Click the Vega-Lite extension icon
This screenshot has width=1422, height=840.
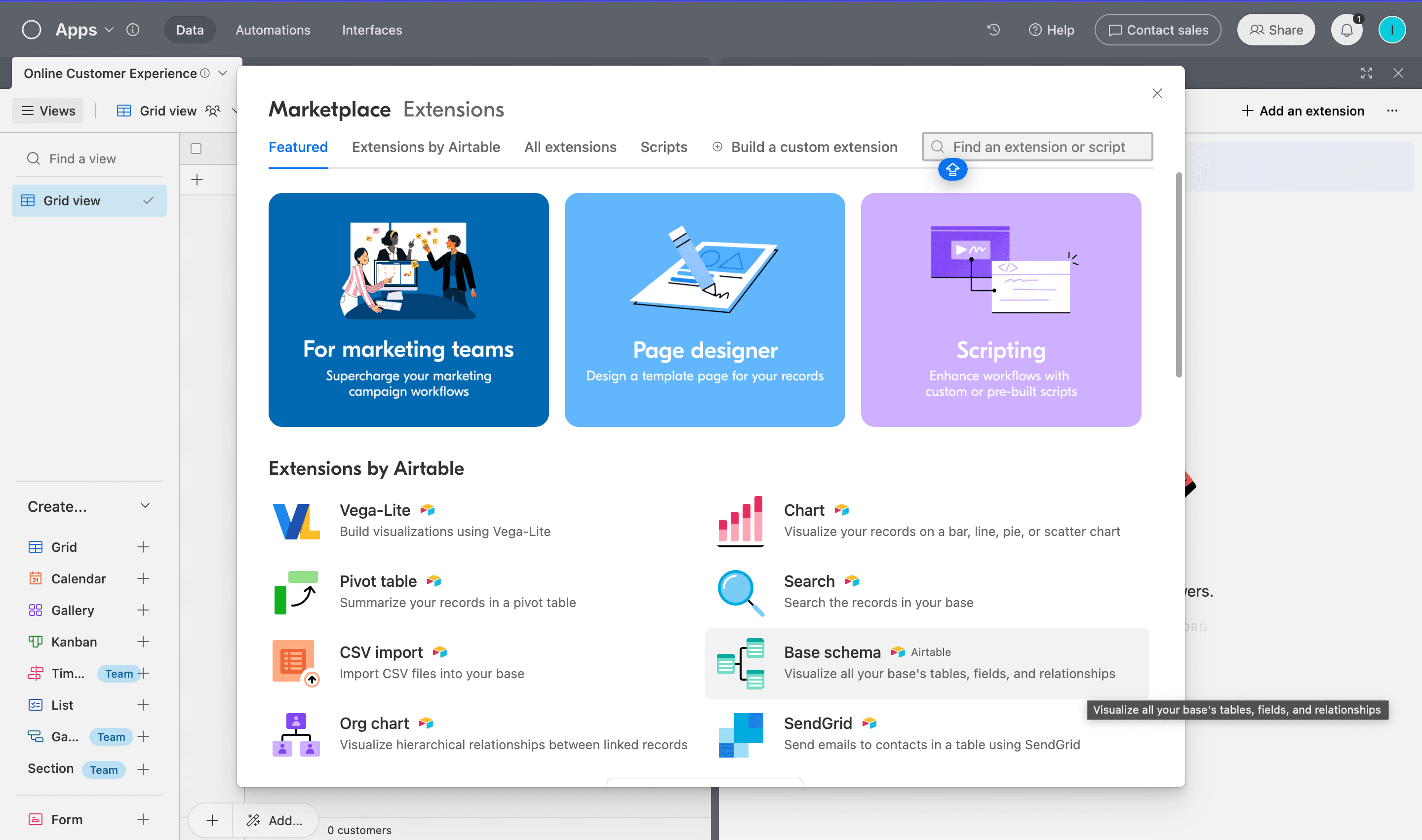coord(296,521)
